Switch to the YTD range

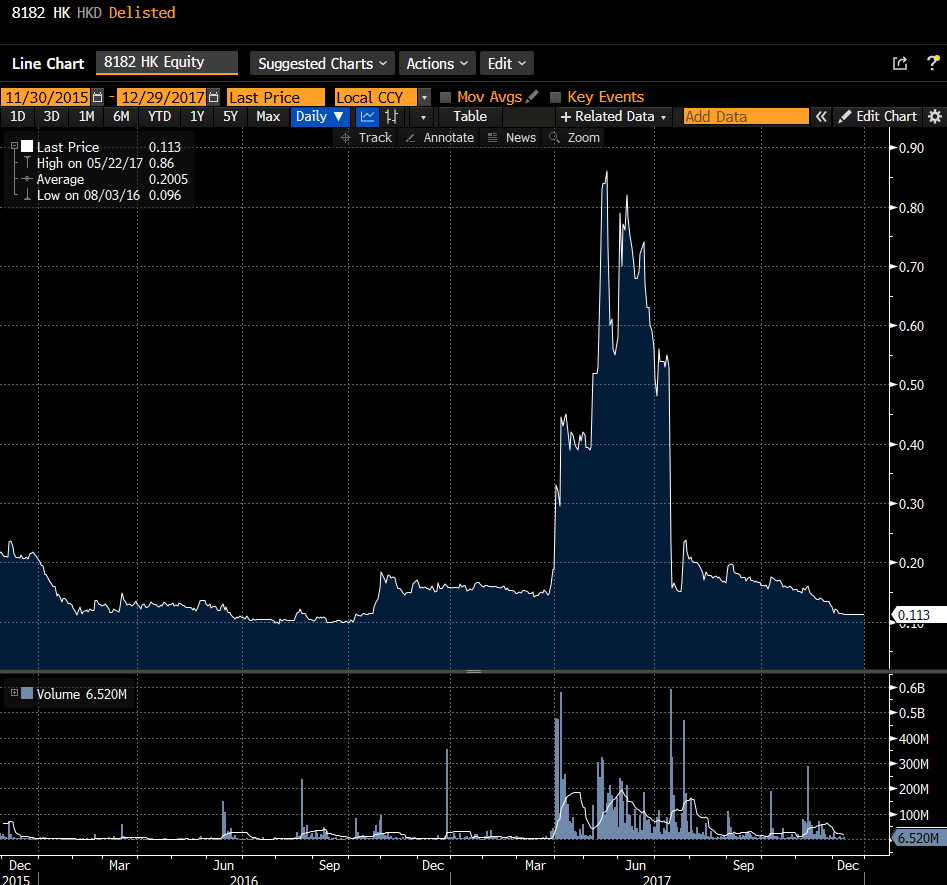159,117
